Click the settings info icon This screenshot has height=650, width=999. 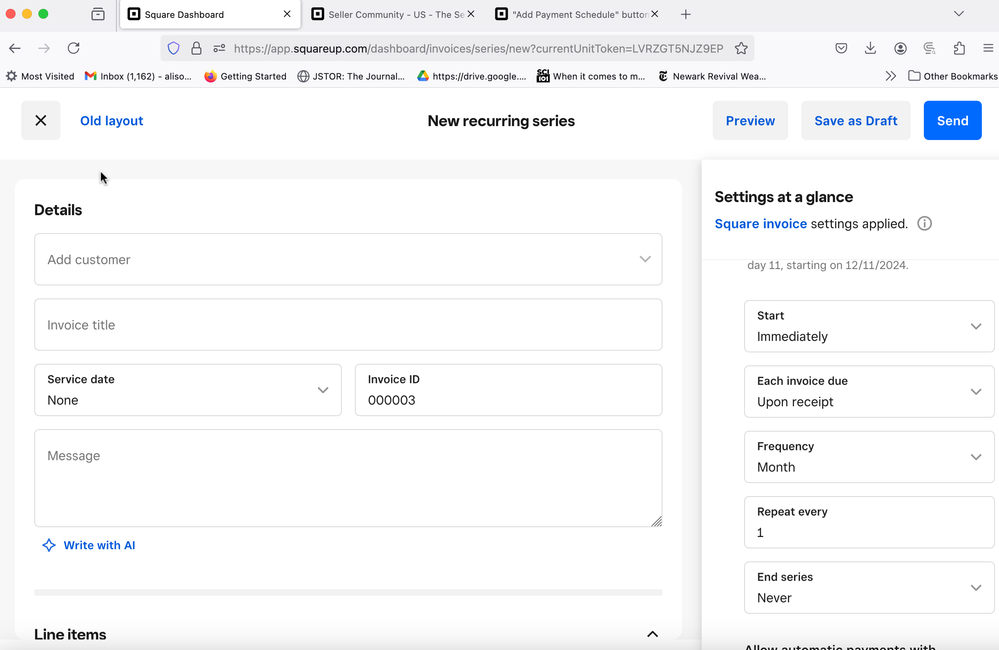point(924,223)
